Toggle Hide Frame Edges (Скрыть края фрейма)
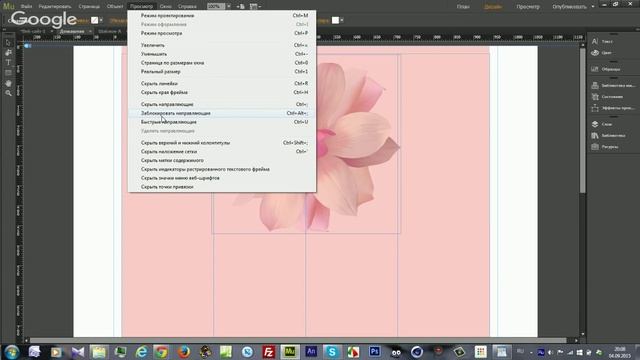This screenshot has height=360, width=640. 222,93
